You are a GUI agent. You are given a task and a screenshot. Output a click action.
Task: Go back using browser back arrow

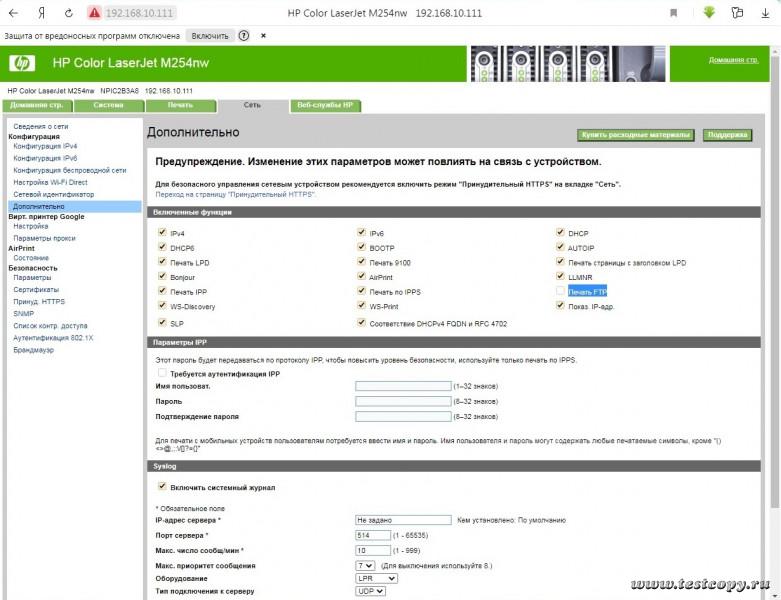coord(13,13)
